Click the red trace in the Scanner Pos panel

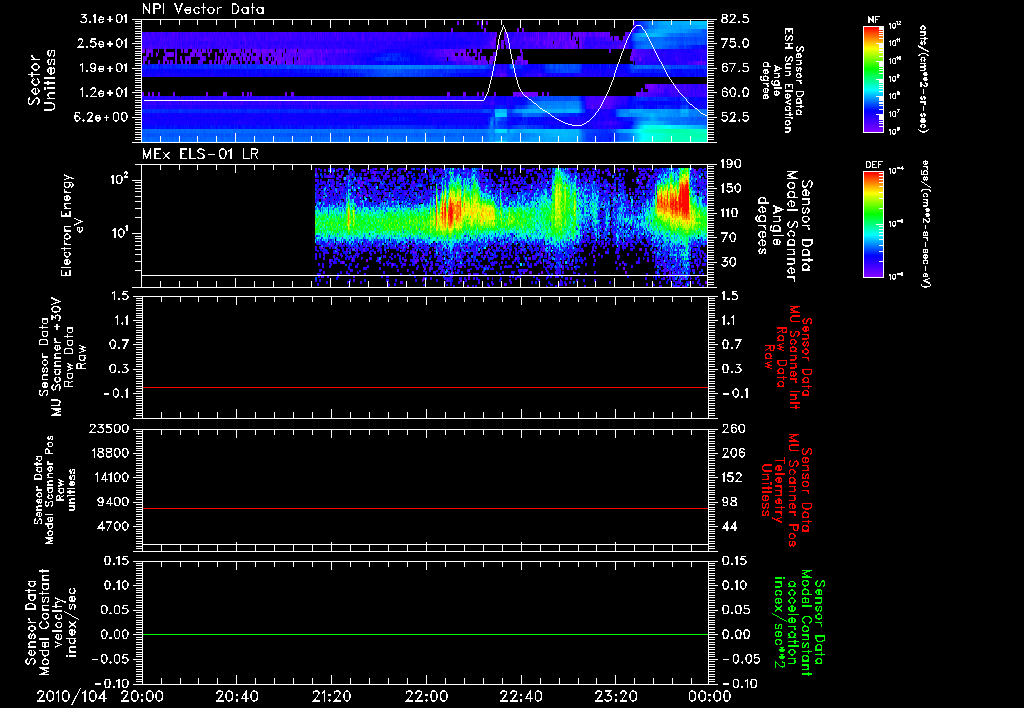425,508
